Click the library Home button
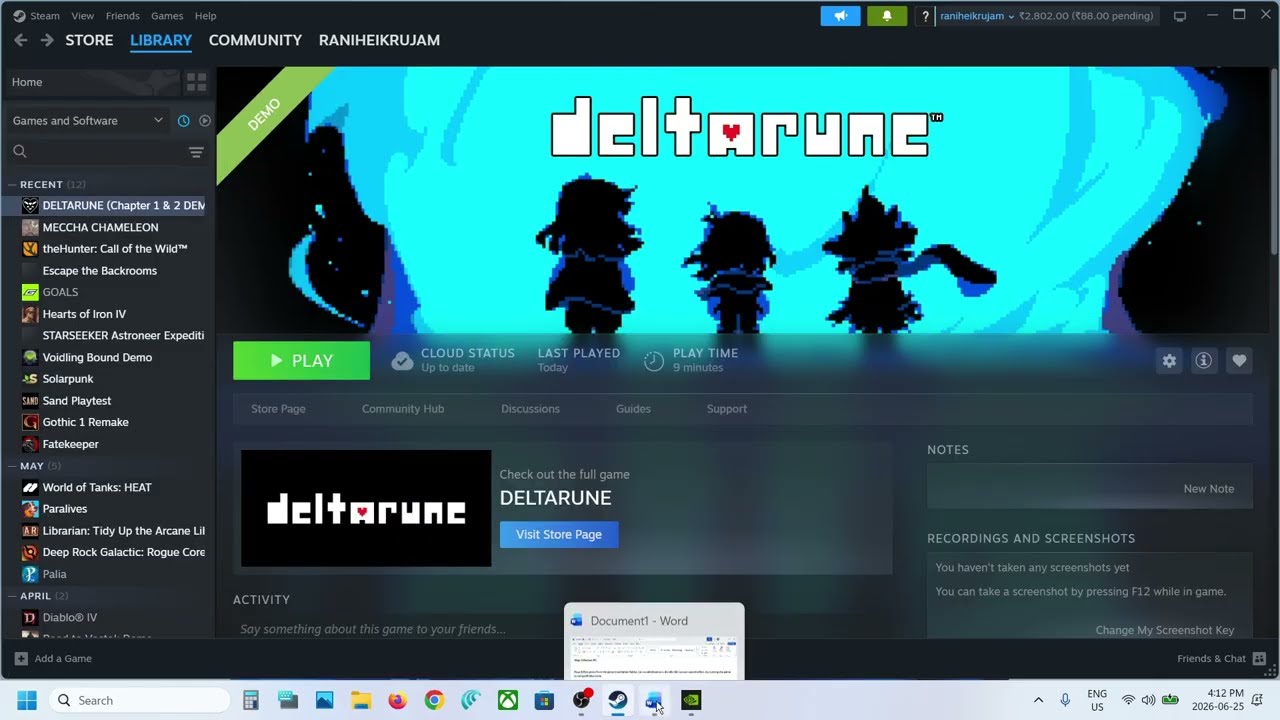Screen dimensions: 1280x720 tap(92, 82)
